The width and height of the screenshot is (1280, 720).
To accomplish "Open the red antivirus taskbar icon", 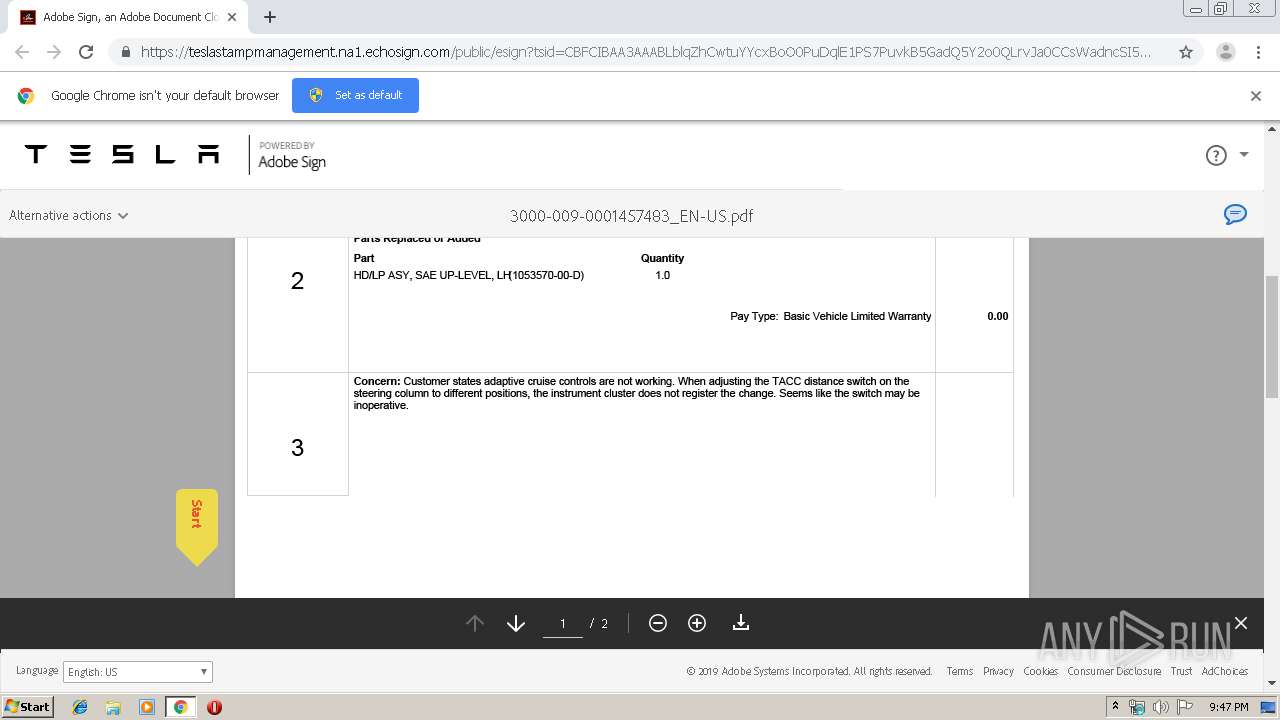I will point(214,707).
